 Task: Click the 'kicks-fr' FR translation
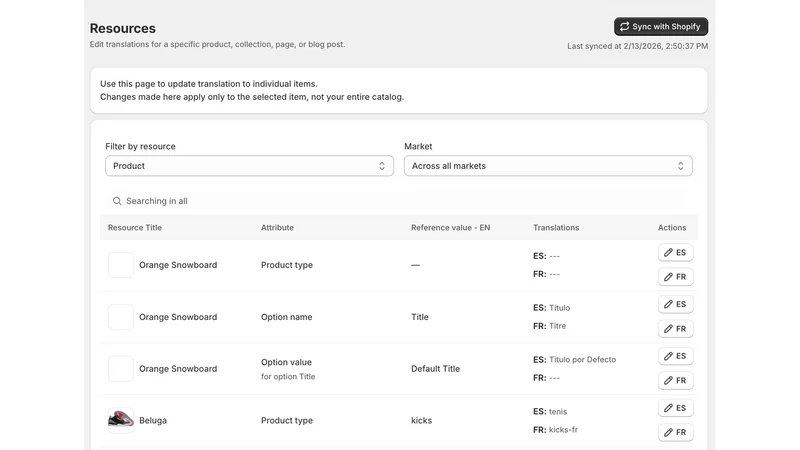(x=563, y=430)
